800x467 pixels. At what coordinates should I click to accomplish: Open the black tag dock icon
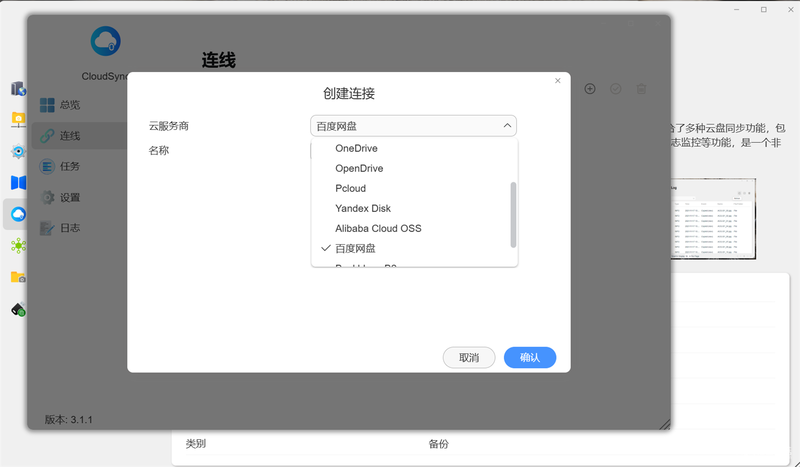18,309
